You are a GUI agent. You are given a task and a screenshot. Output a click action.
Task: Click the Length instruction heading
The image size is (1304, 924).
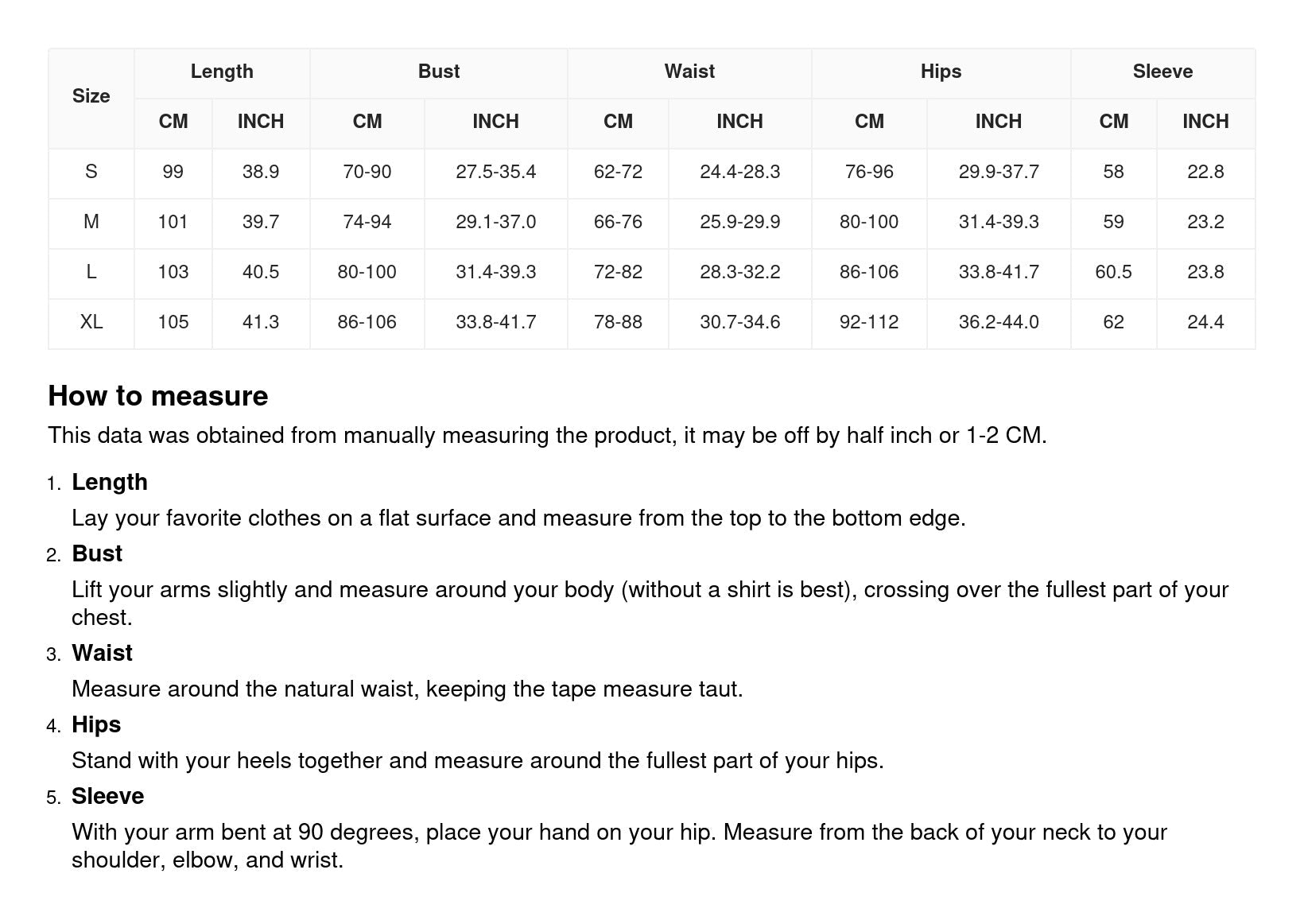point(110,483)
